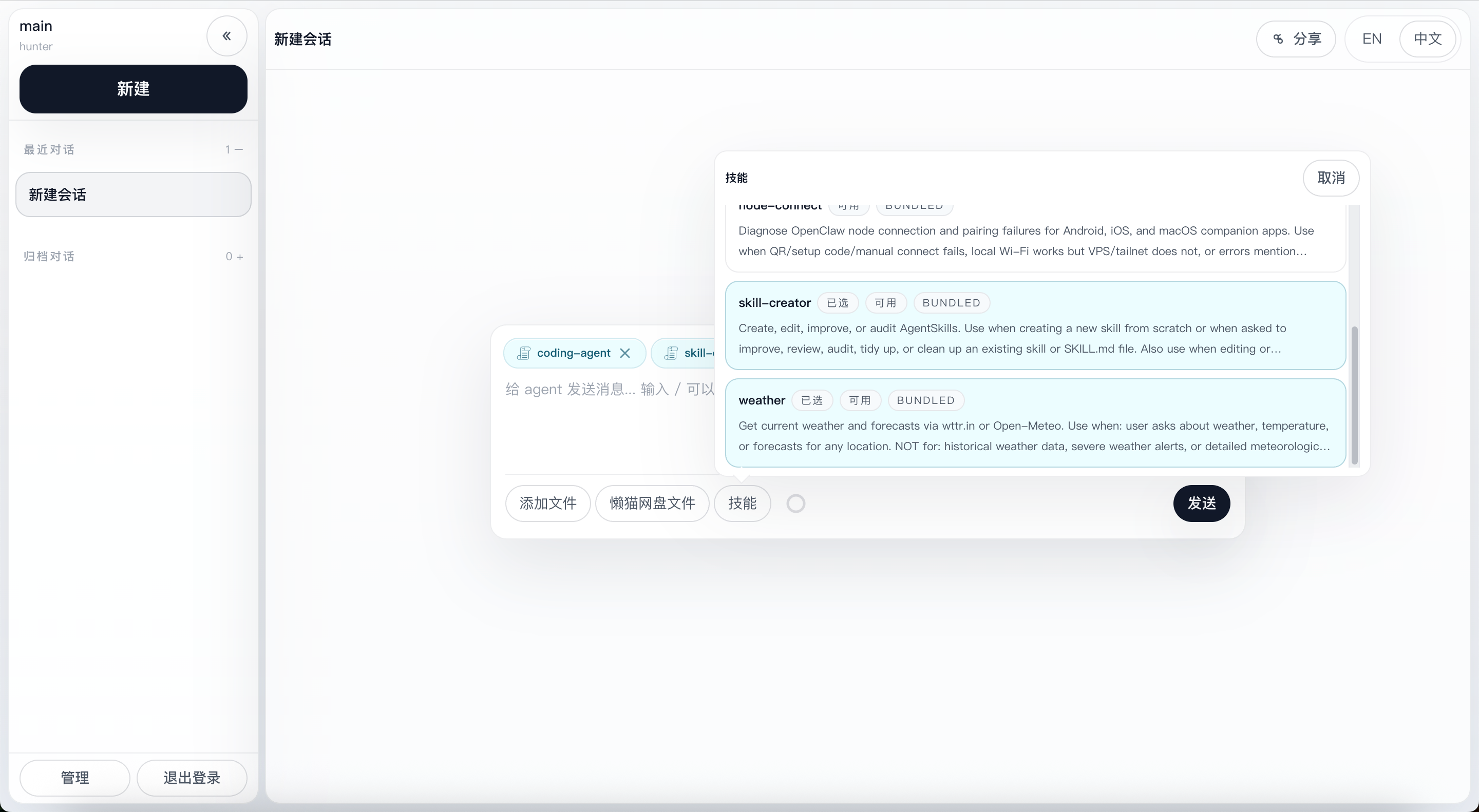This screenshot has height=812, width=1479.
Task: Click the circular status indicator near 技能
Action: pyautogui.click(x=796, y=504)
